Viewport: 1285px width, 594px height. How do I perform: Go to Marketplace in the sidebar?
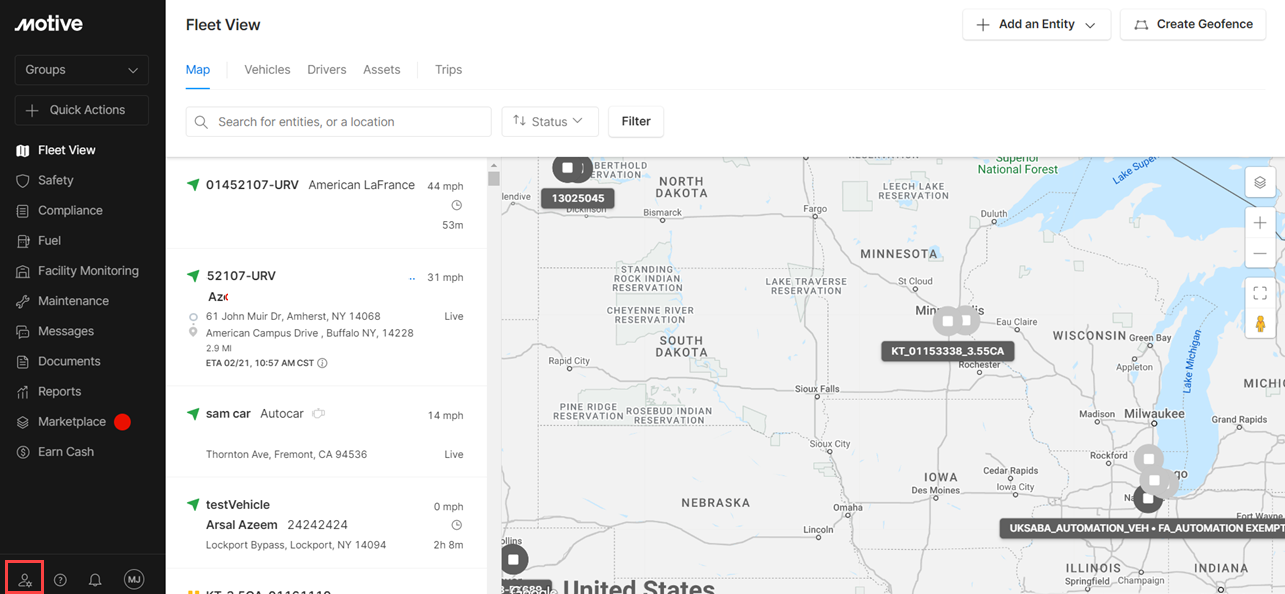point(72,422)
